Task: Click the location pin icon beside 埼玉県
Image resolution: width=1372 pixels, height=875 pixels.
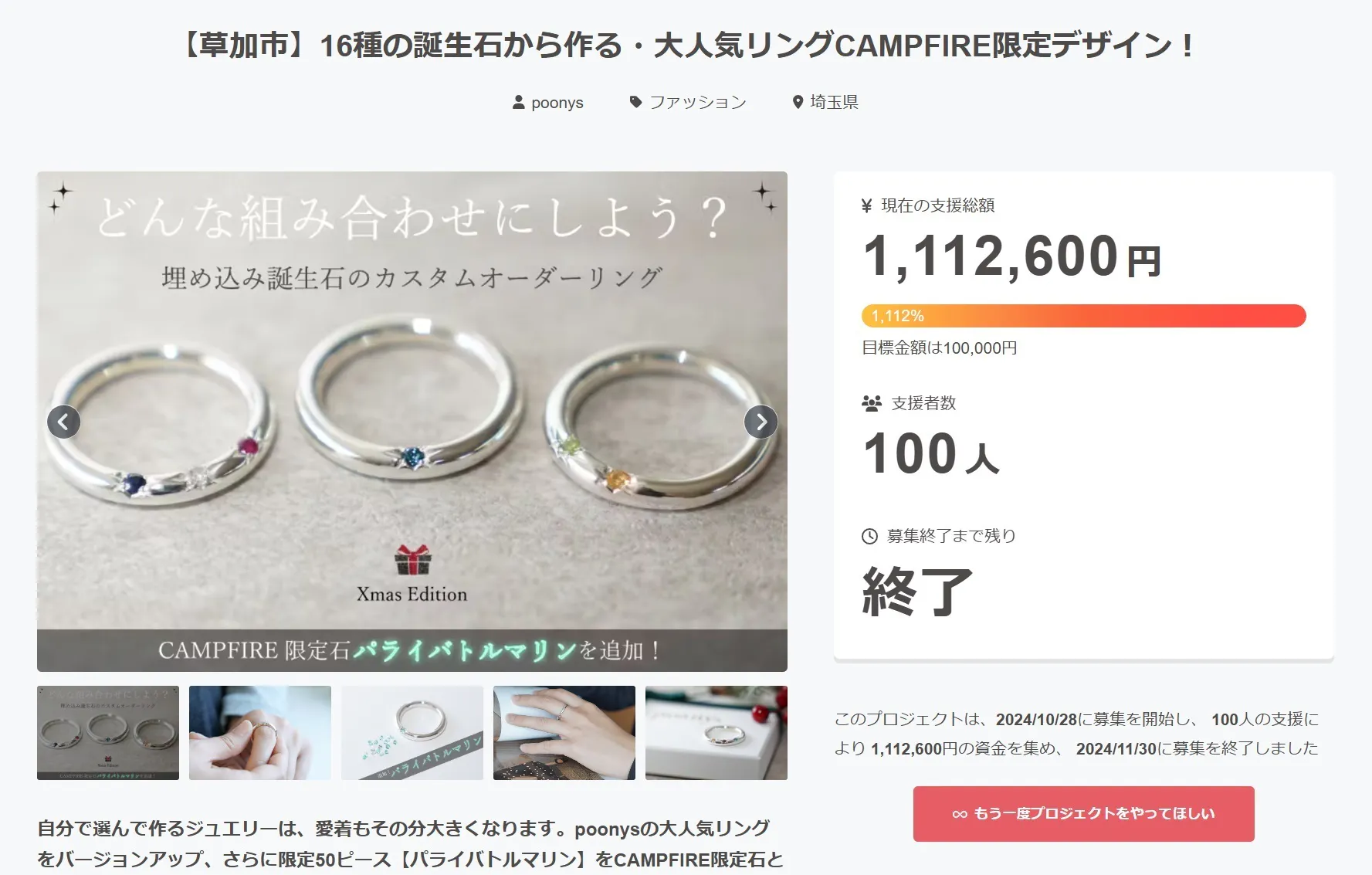Action: (x=798, y=102)
